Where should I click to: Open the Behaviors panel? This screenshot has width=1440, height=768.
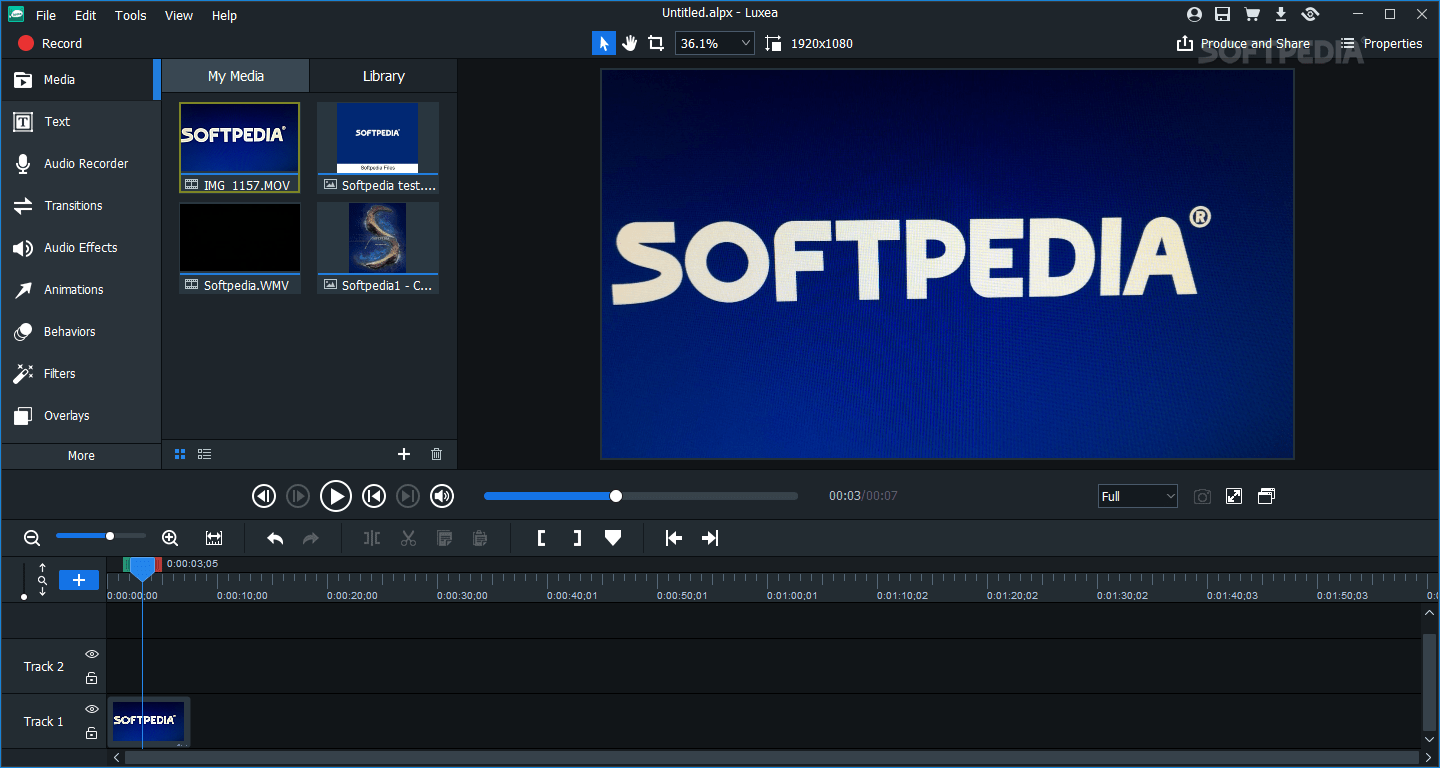point(80,331)
